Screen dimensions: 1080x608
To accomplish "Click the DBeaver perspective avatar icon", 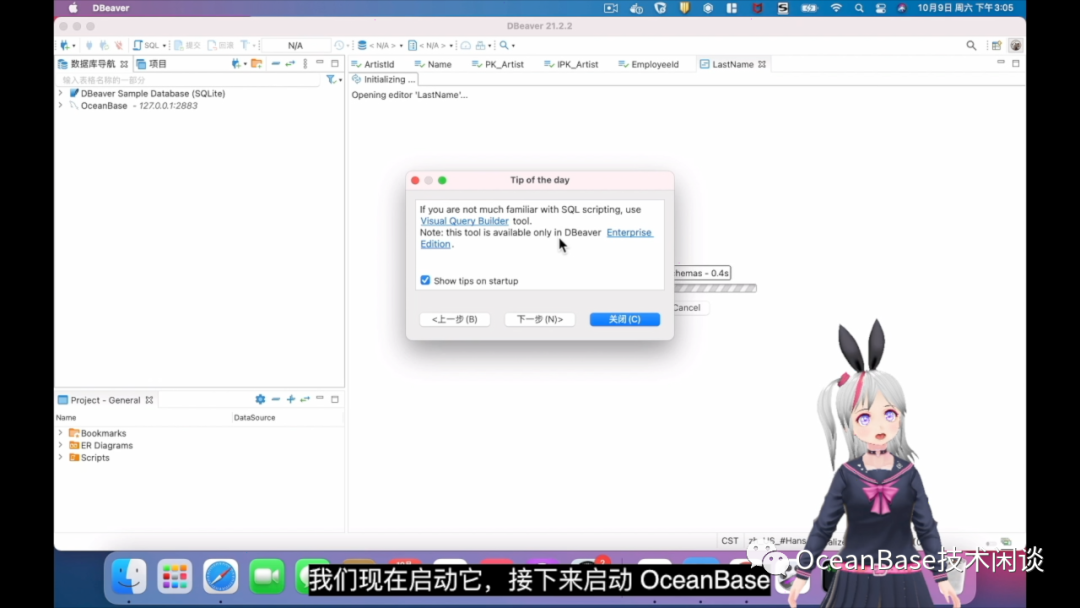I will point(1015,45).
